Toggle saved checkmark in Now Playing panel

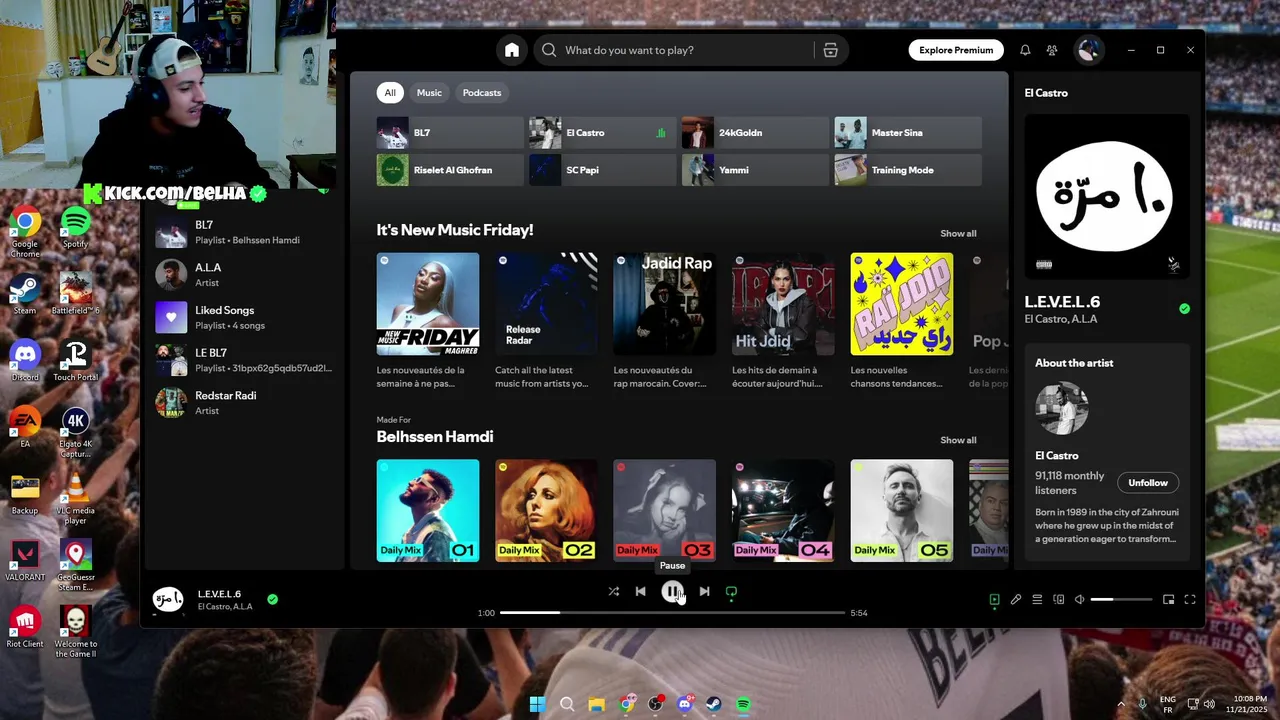click(1184, 309)
